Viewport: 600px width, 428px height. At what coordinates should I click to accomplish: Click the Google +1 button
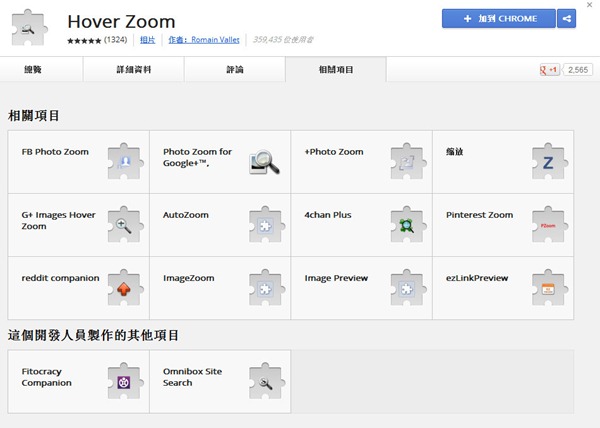[549, 70]
